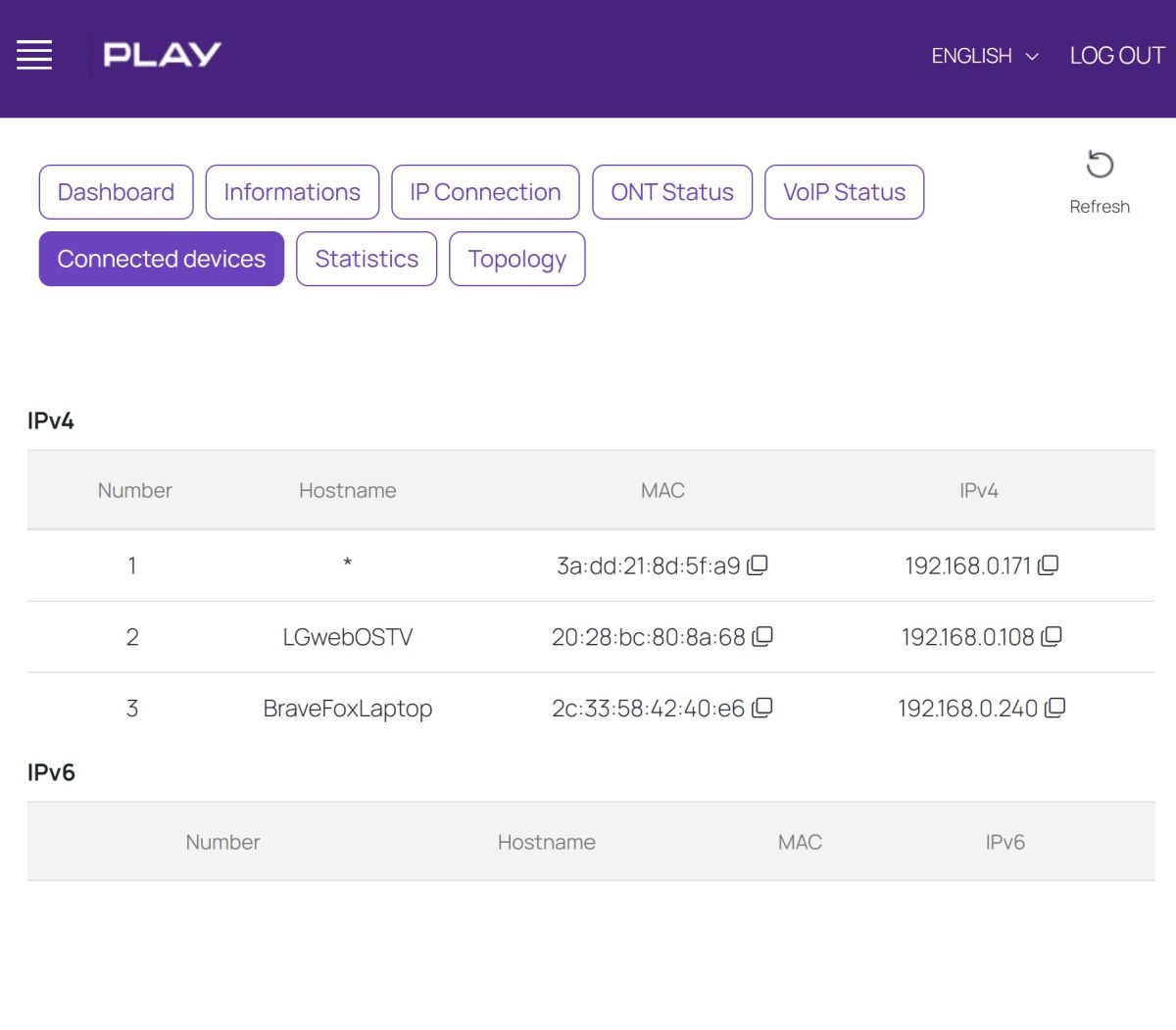Viewport: 1176px width, 1030px height.
Task: Copy MAC address 2c:33:58:42:40:e6
Action: (762, 709)
